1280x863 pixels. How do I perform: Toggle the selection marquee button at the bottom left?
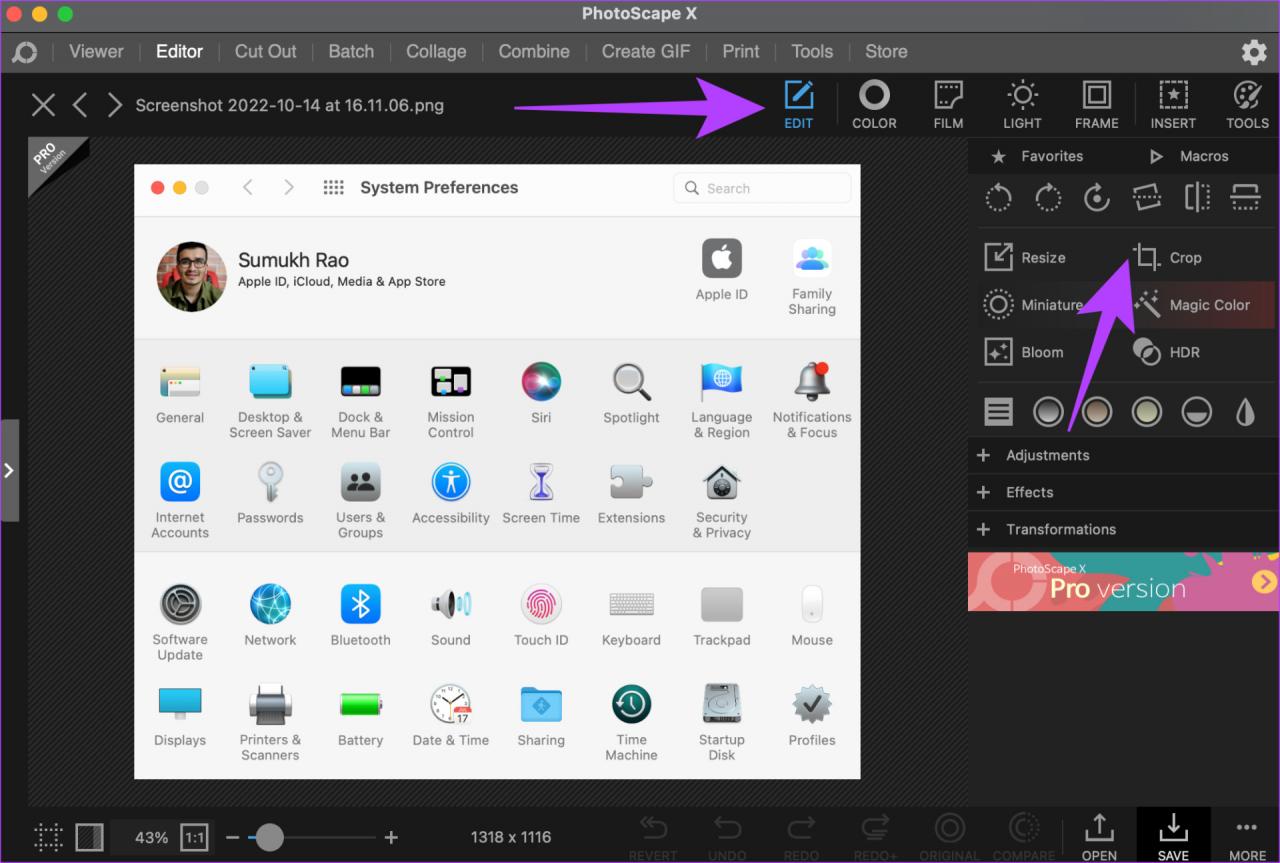pos(48,837)
